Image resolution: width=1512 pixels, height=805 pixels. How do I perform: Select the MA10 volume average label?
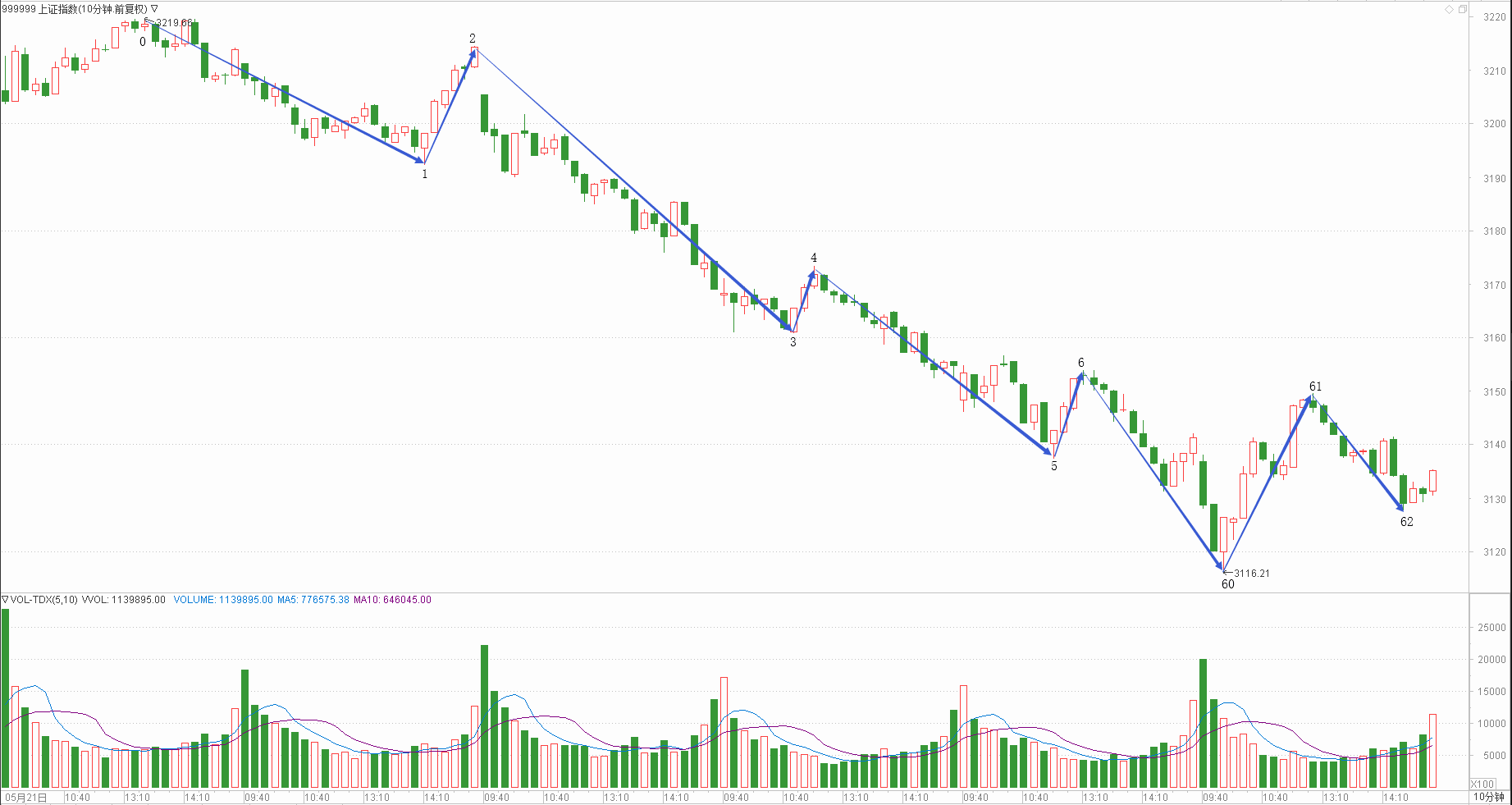pyautogui.click(x=392, y=600)
